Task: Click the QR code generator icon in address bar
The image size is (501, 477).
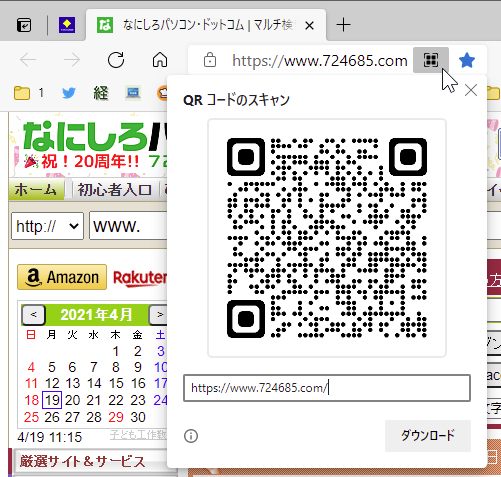Action: (431, 60)
